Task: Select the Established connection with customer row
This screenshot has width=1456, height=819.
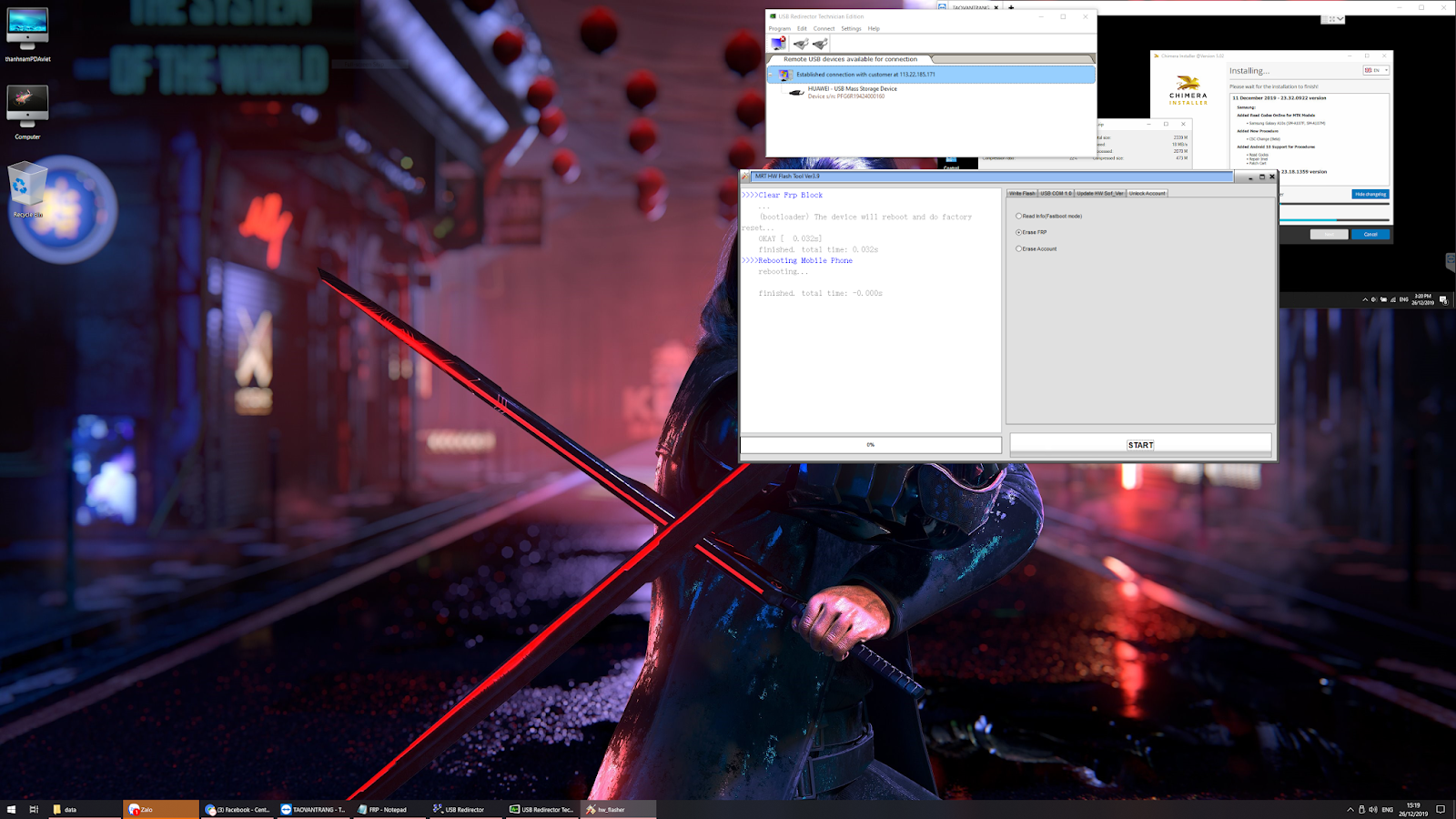Action: [x=931, y=75]
